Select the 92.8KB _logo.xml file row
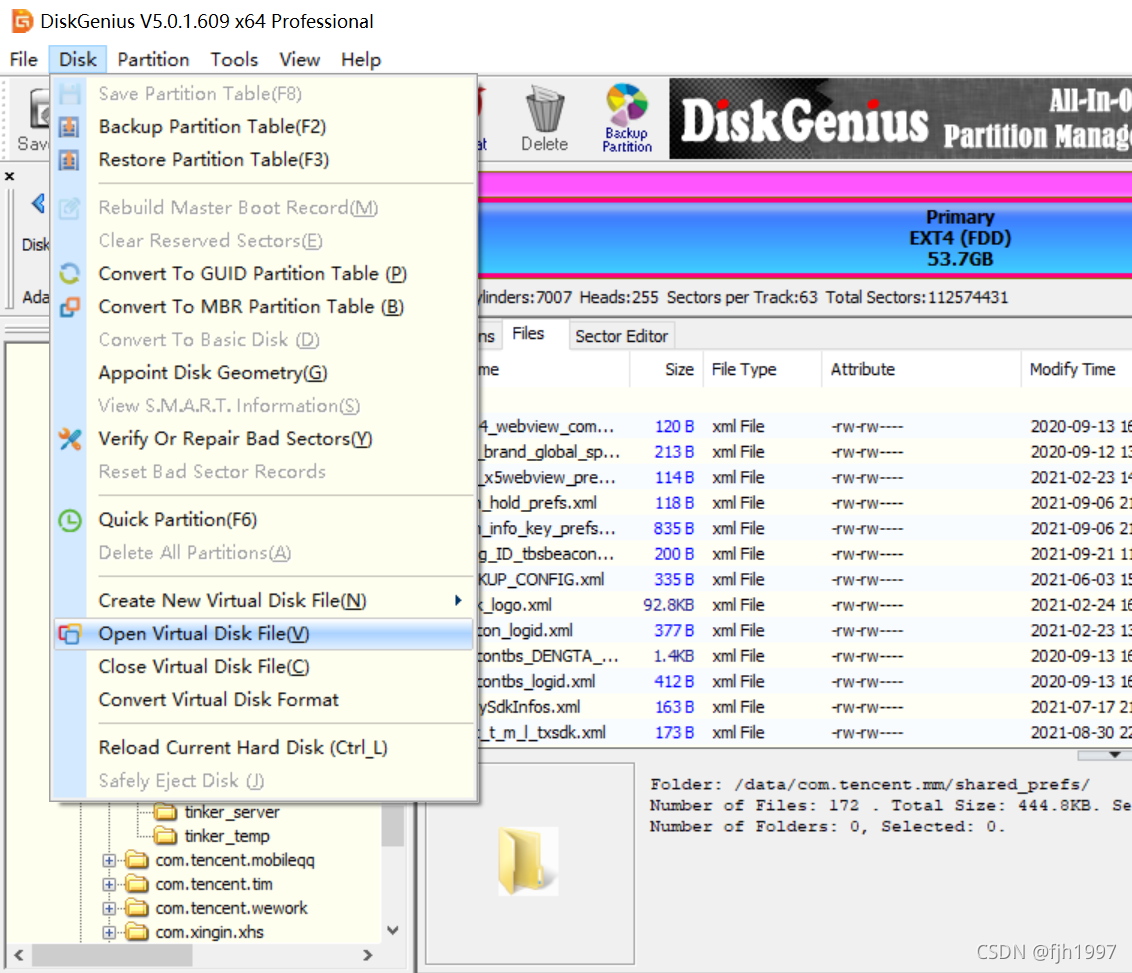Screen dimensions: 1132x973 click(805, 605)
